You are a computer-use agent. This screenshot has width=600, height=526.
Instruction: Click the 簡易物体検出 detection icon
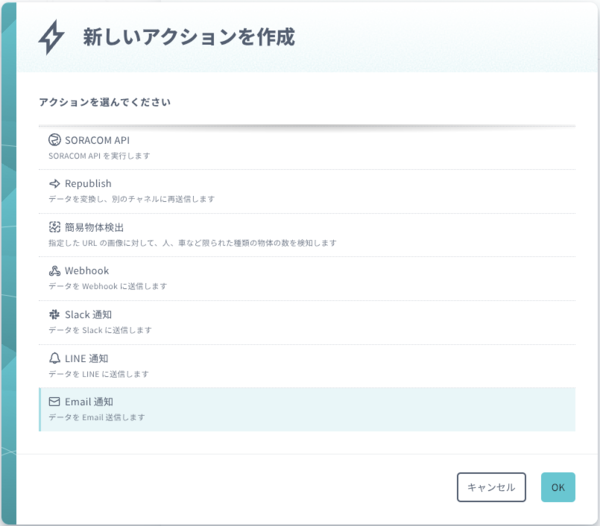click(54, 227)
